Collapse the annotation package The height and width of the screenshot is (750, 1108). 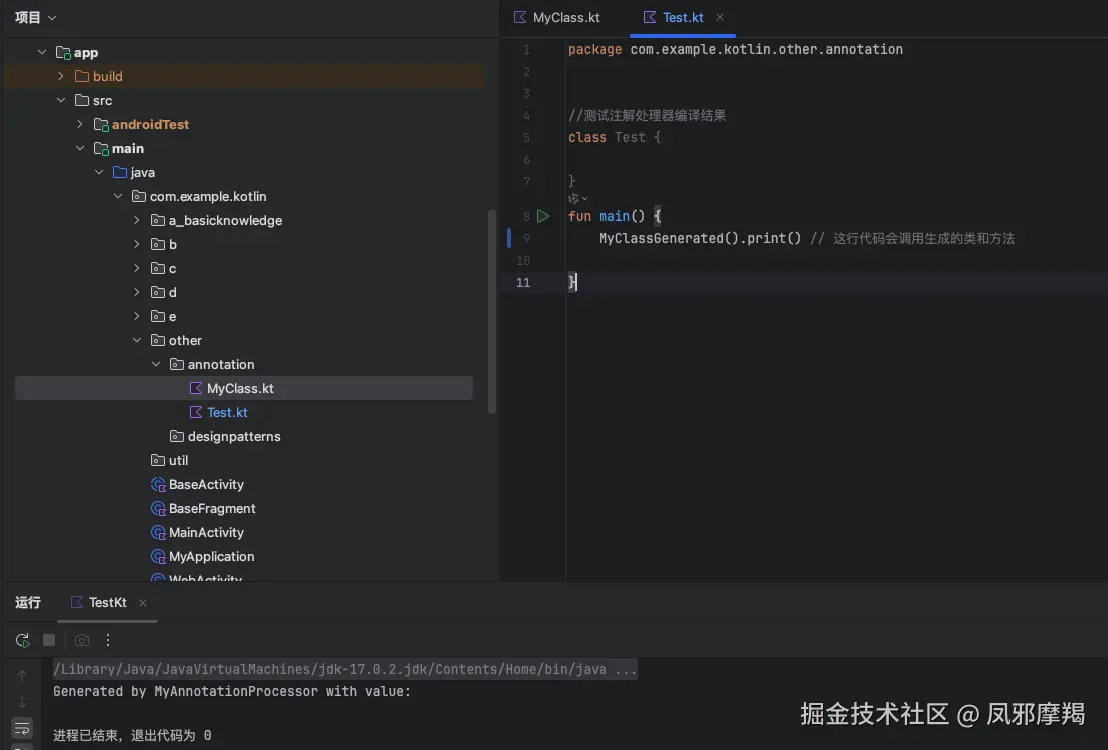[x=156, y=365]
